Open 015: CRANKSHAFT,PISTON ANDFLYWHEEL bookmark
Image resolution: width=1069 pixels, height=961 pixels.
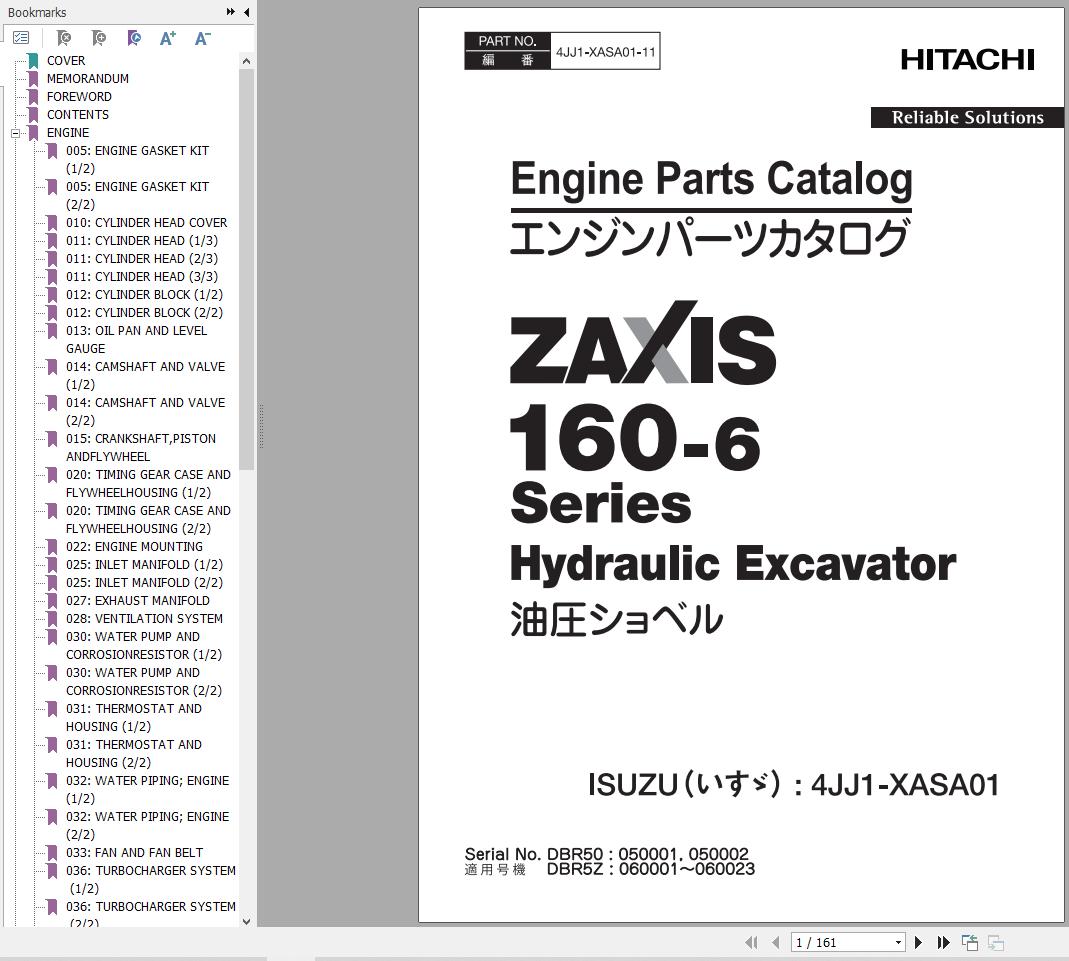click(x=140, y=448)
